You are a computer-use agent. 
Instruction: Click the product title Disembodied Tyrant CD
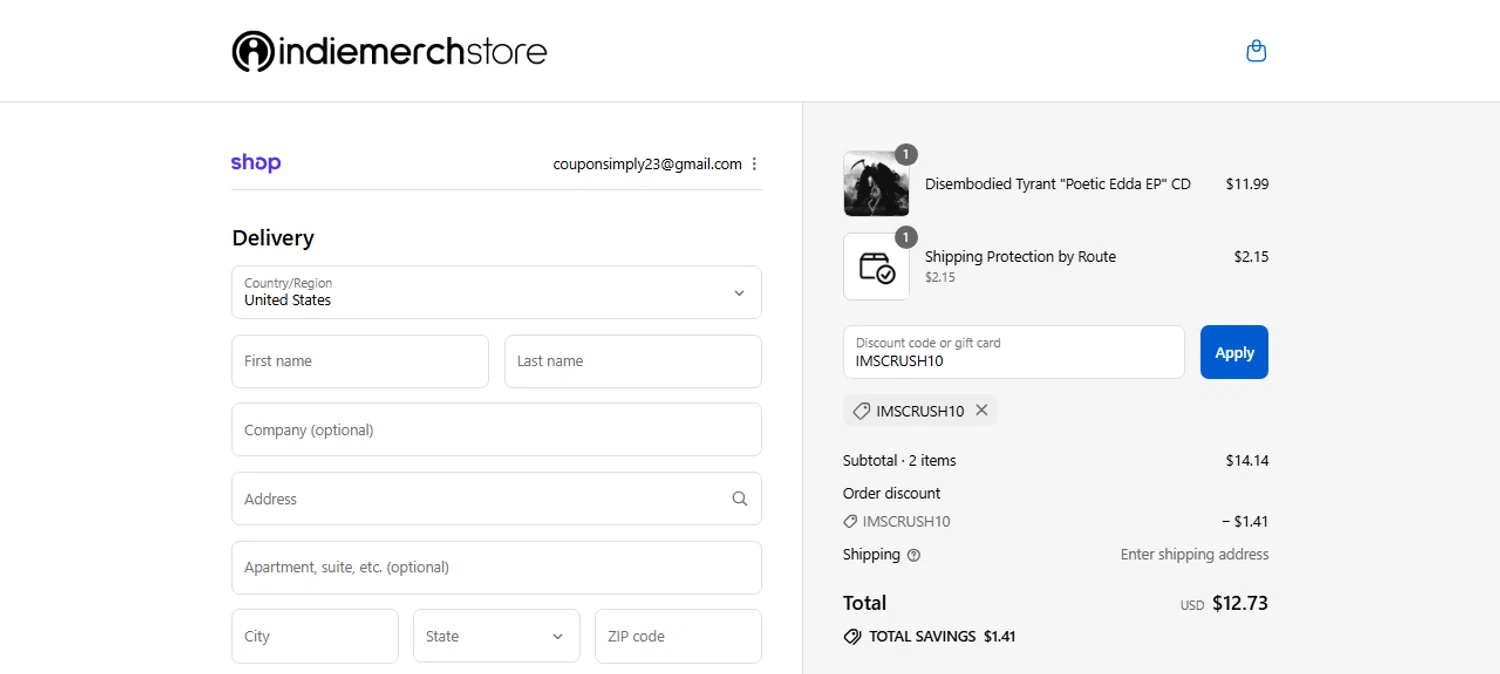tap(1058, 184)
